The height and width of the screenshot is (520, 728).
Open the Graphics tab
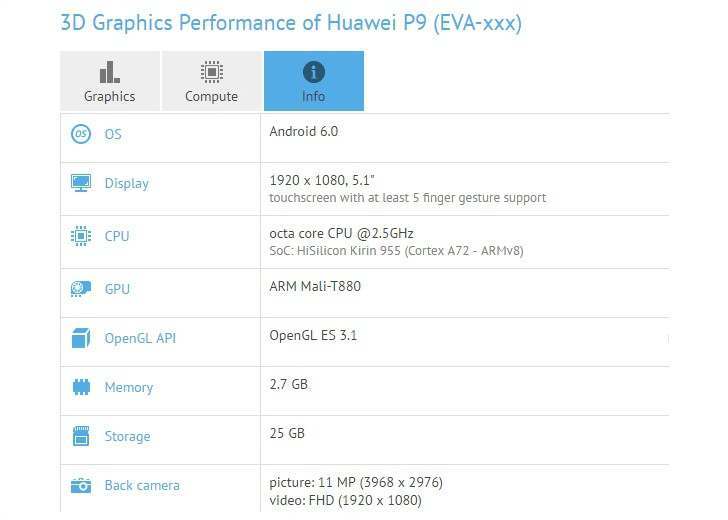click(x=110, y=81)
